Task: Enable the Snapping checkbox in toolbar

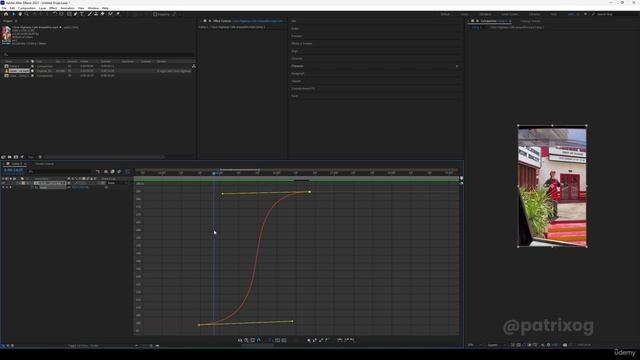Action: (155, 14)
